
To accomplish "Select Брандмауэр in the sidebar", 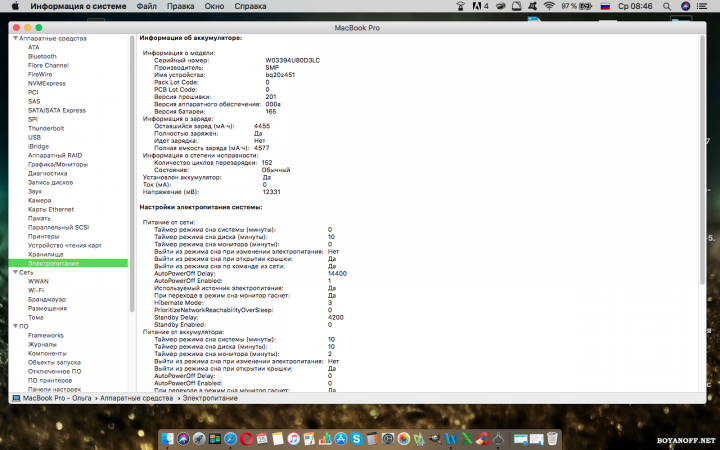I will [47, 299].
